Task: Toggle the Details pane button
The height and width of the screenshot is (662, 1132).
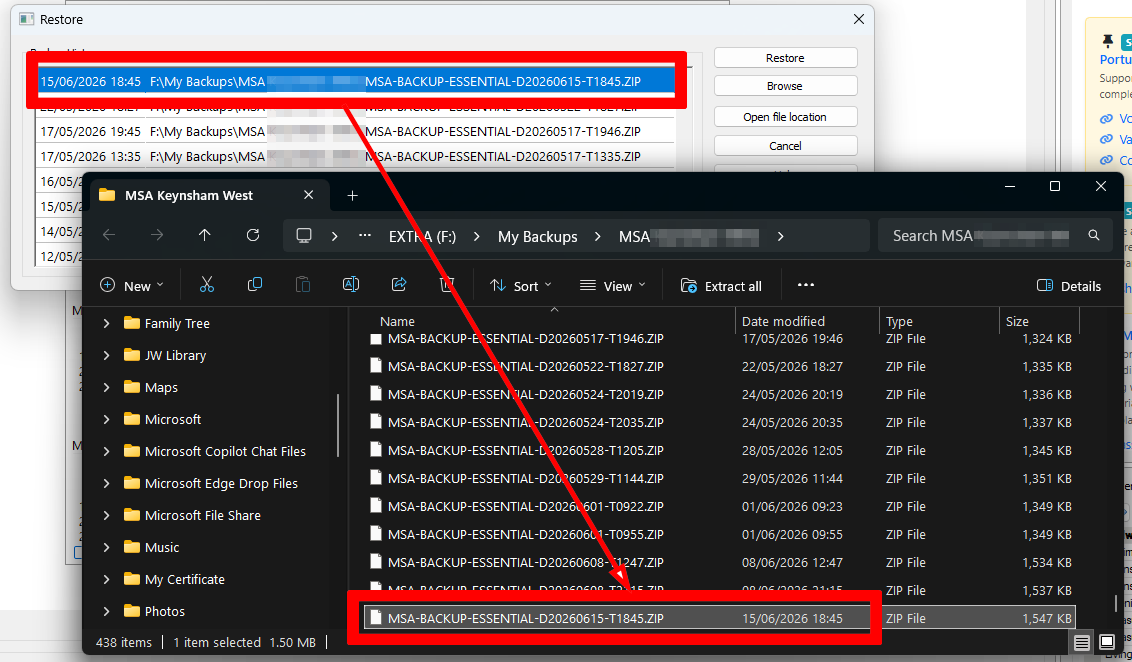Action: [x=1068, y=286]
